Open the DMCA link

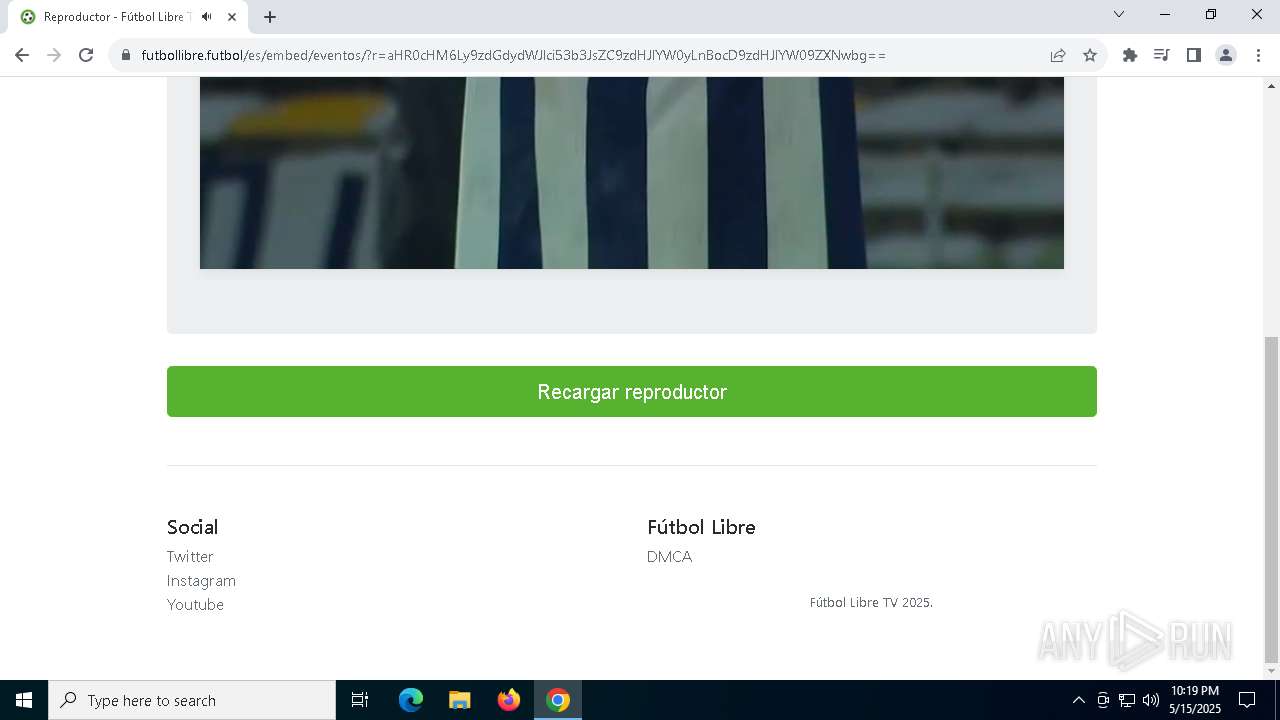click(669, 556)
